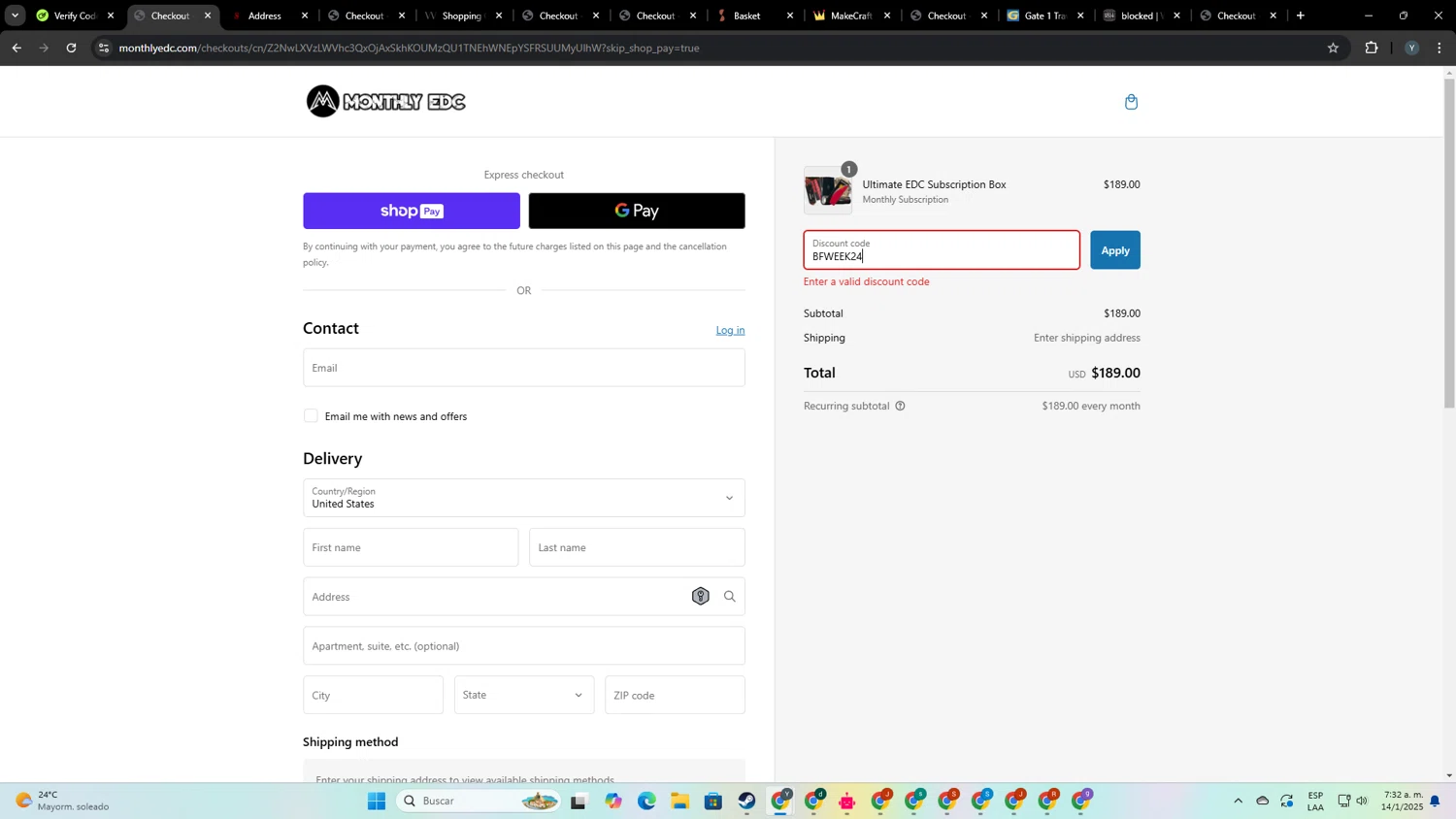Open the weather widget on taskbar
1456x819 pixels.
pyautogui.click(x=63, y=801)
